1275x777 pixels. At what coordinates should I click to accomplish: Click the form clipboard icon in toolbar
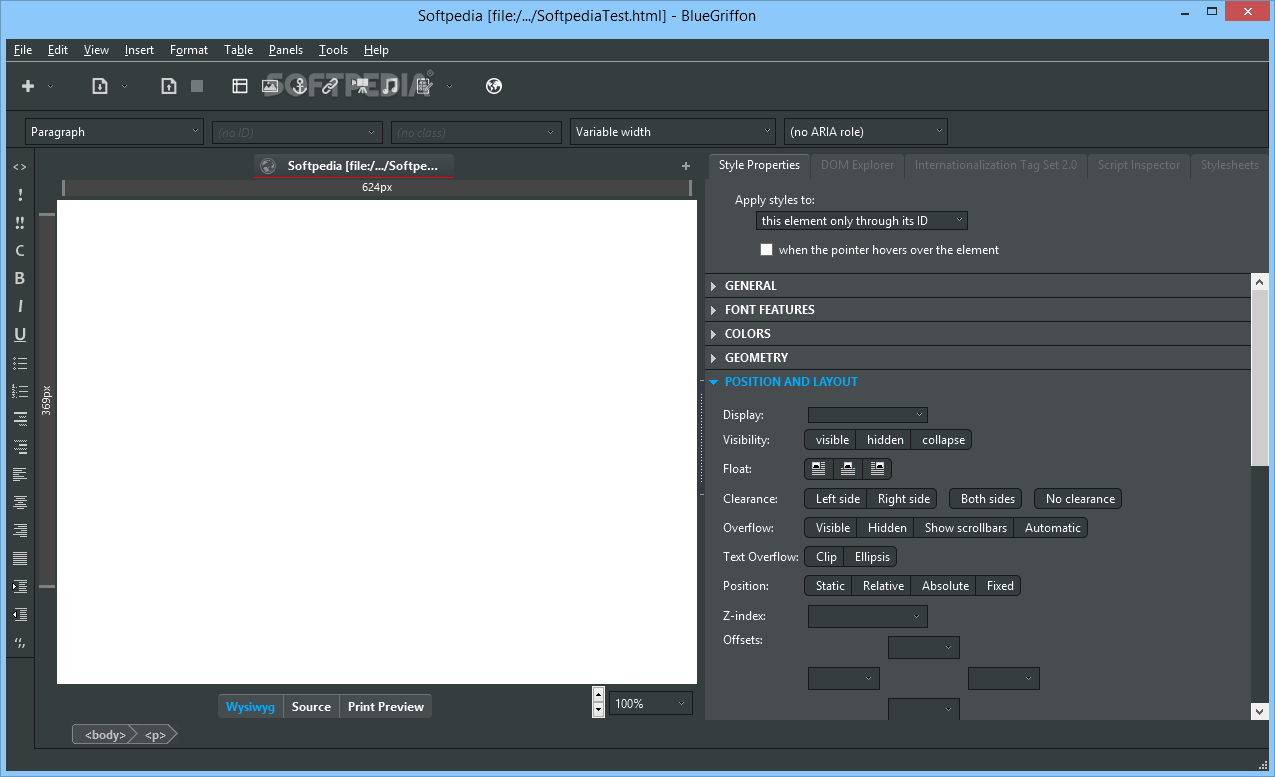coord(424,86)
